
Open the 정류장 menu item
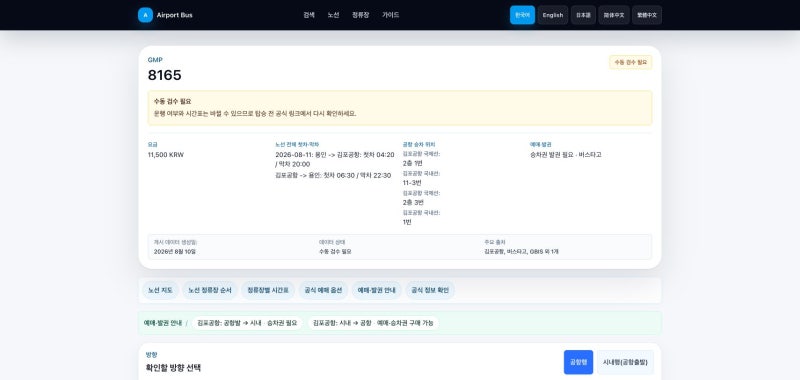coord(360,15)
